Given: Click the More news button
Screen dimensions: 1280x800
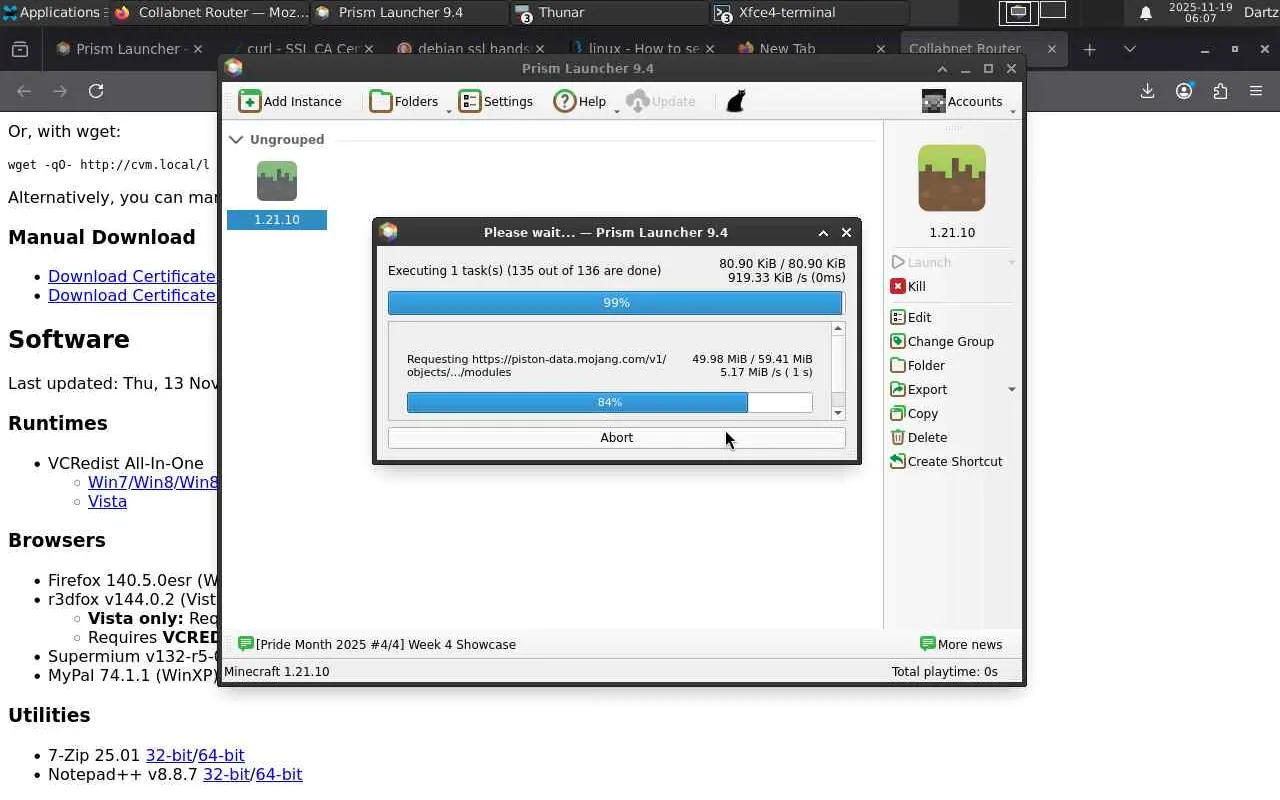Looking at the screenshot, I should [x=961, y=644].
